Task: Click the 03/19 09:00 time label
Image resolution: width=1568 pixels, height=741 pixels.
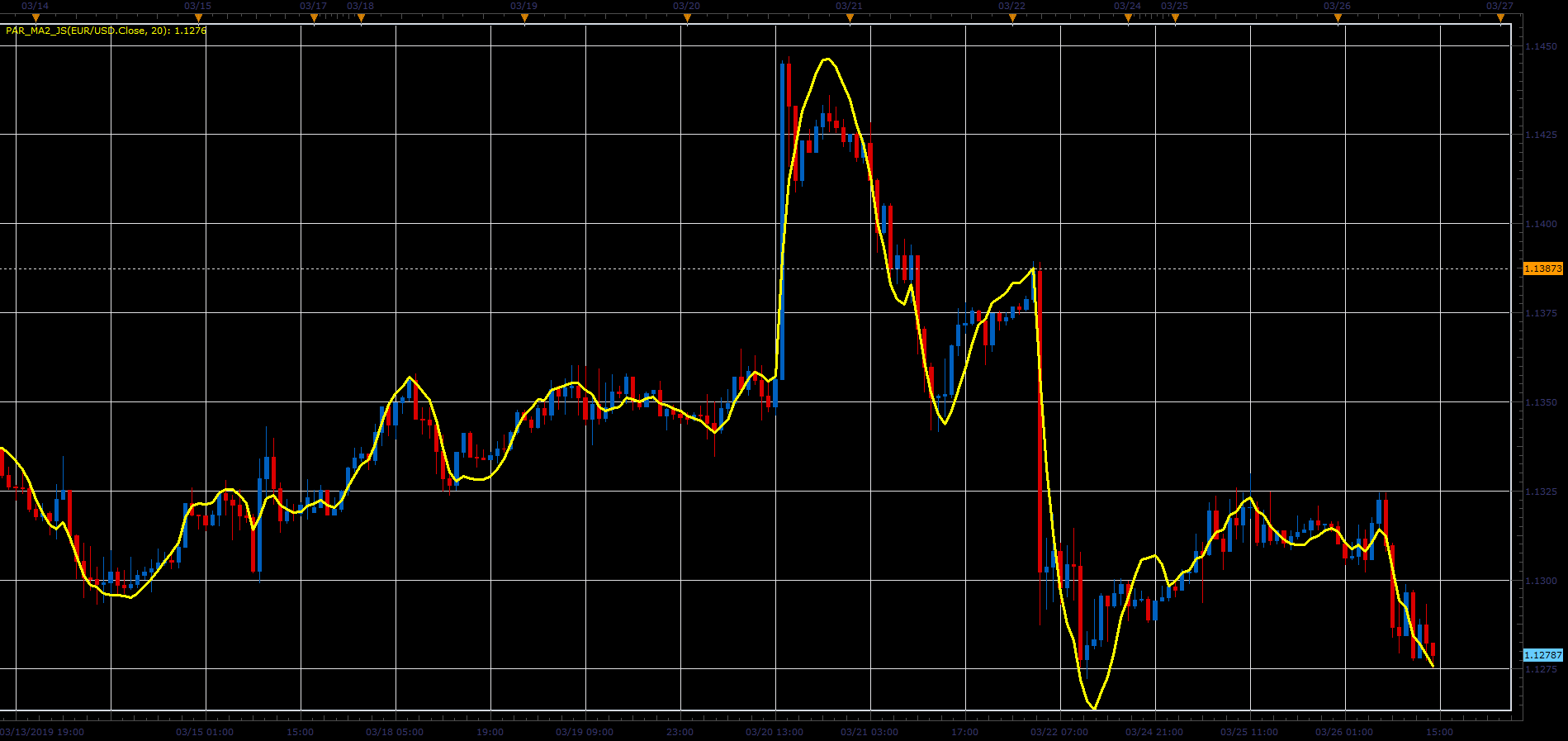Action: (585, 732)
